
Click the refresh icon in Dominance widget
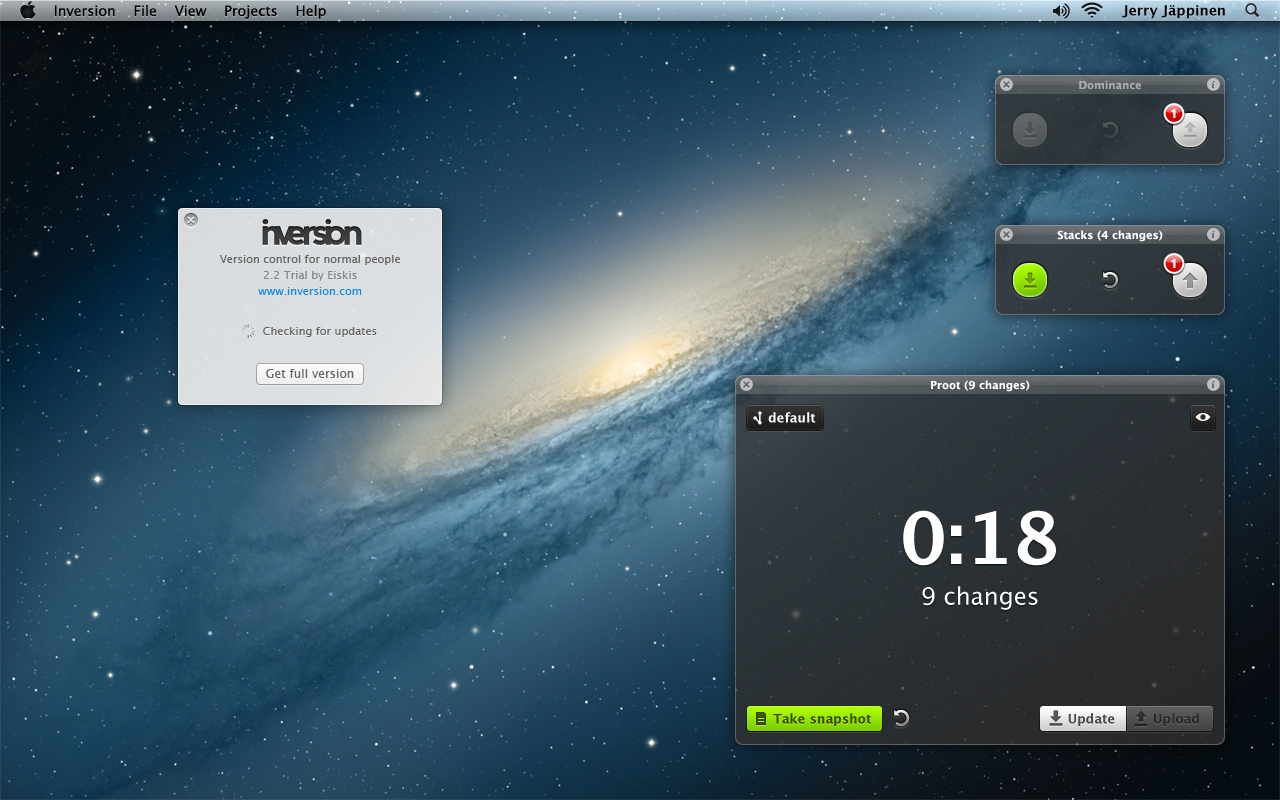(1110, 130)
